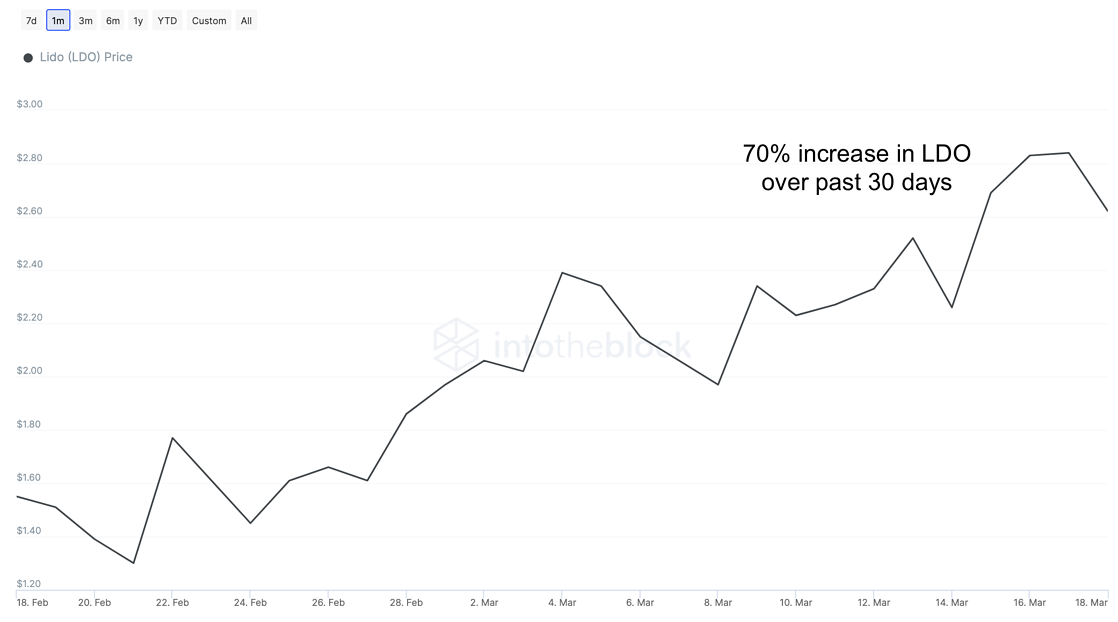
Task: Choose the 1y time range
Action: [x=138, y=21]
